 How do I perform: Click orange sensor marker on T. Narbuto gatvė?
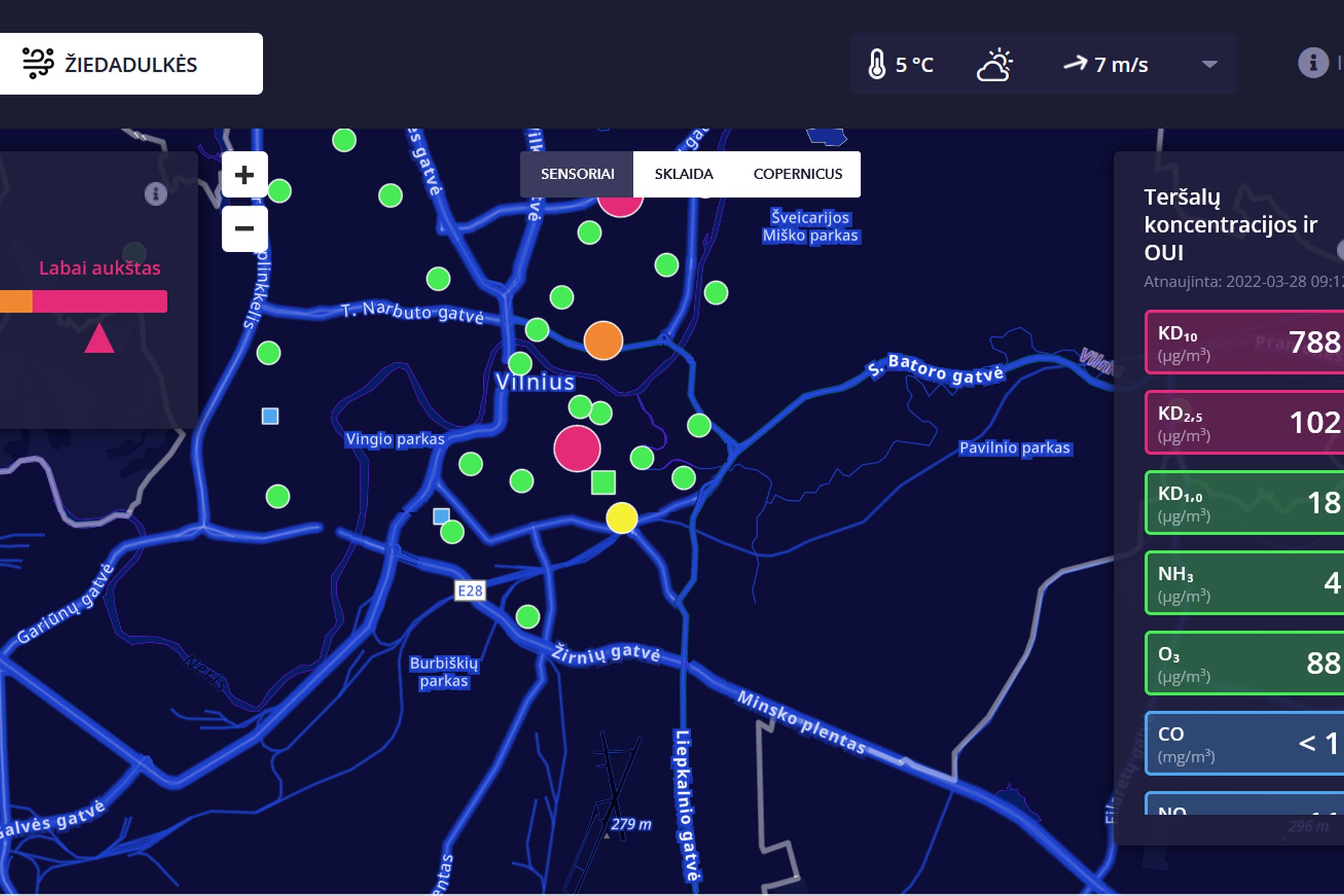603,341
